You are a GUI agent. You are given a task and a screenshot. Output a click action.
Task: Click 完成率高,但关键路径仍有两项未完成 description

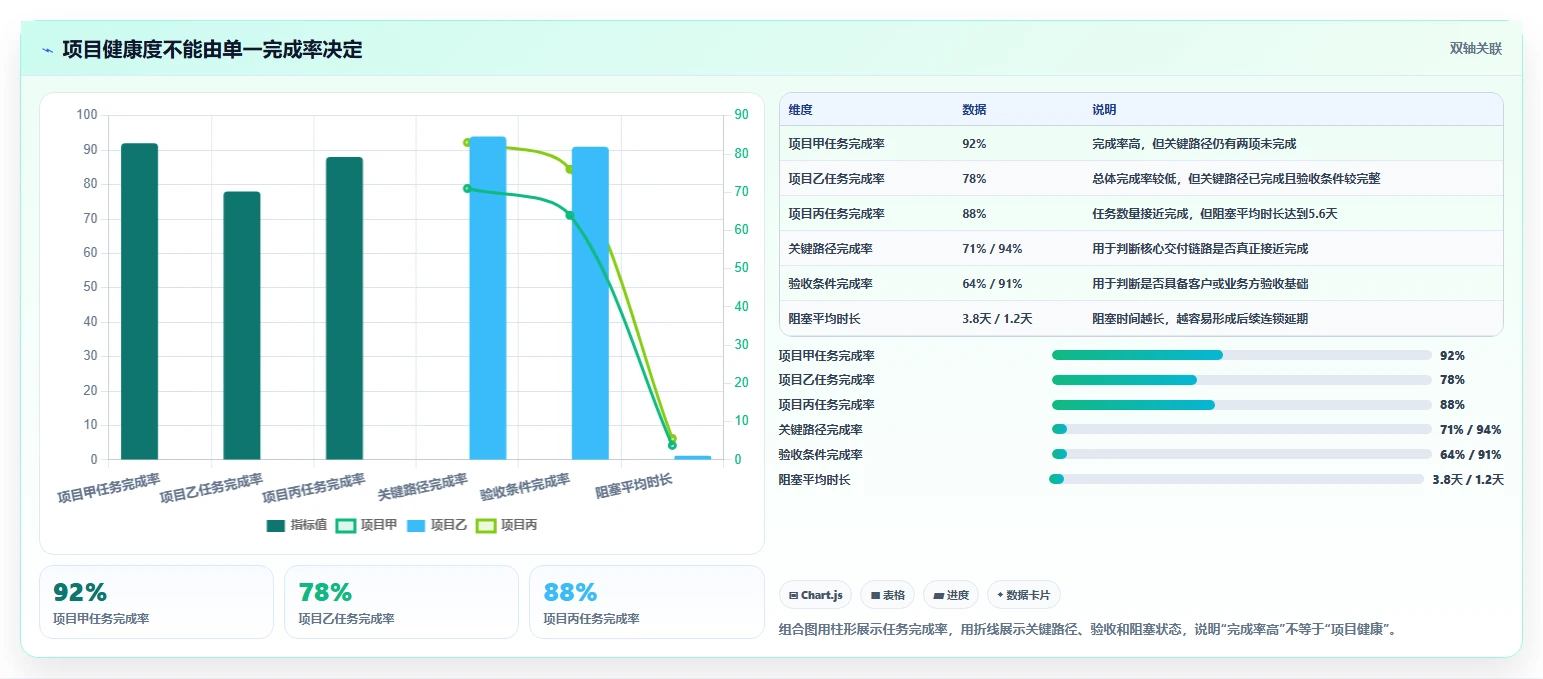click(1194, 144)
